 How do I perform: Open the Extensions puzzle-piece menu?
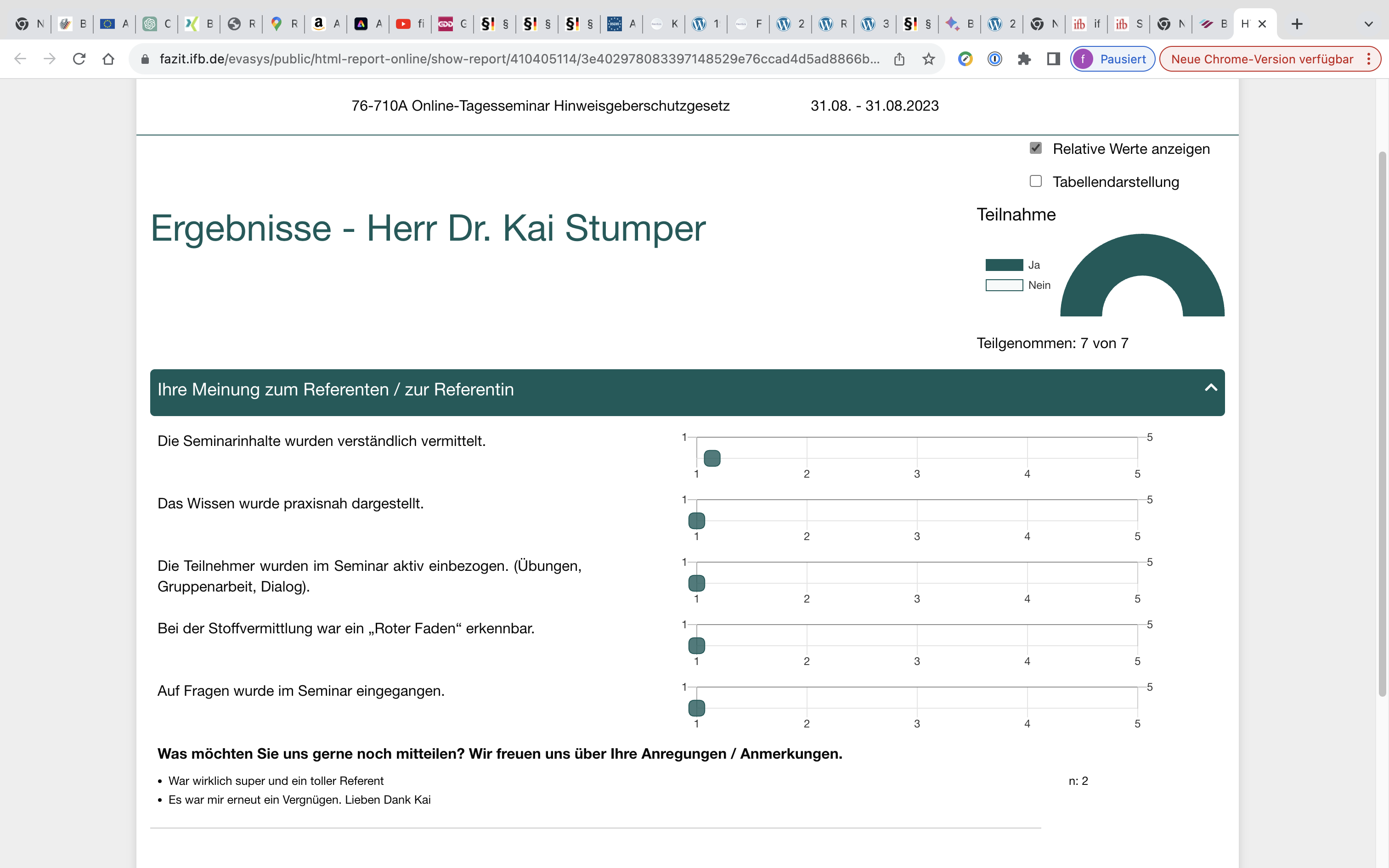pos(1024,59)
